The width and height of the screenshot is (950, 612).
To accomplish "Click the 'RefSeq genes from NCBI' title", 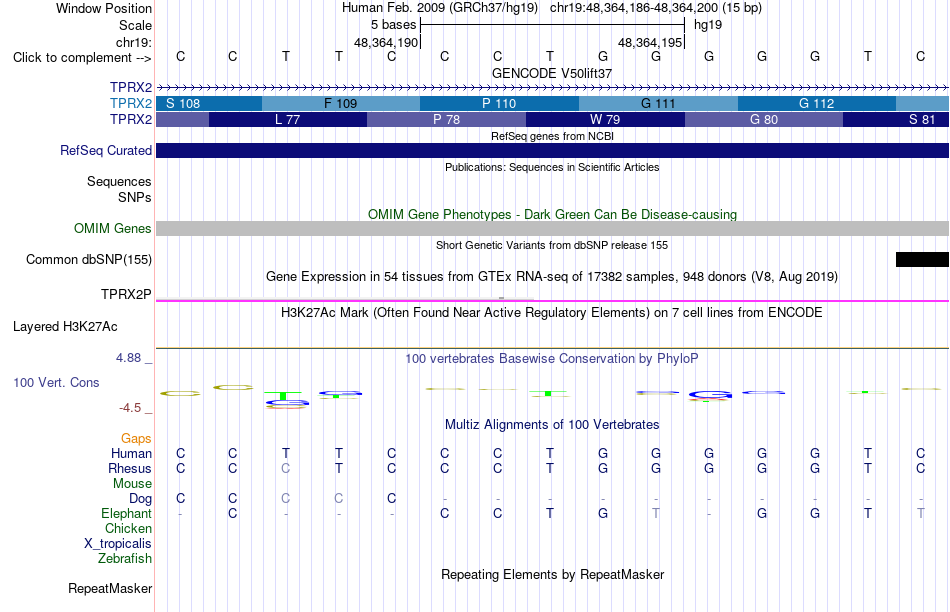I will click(552, 136).
